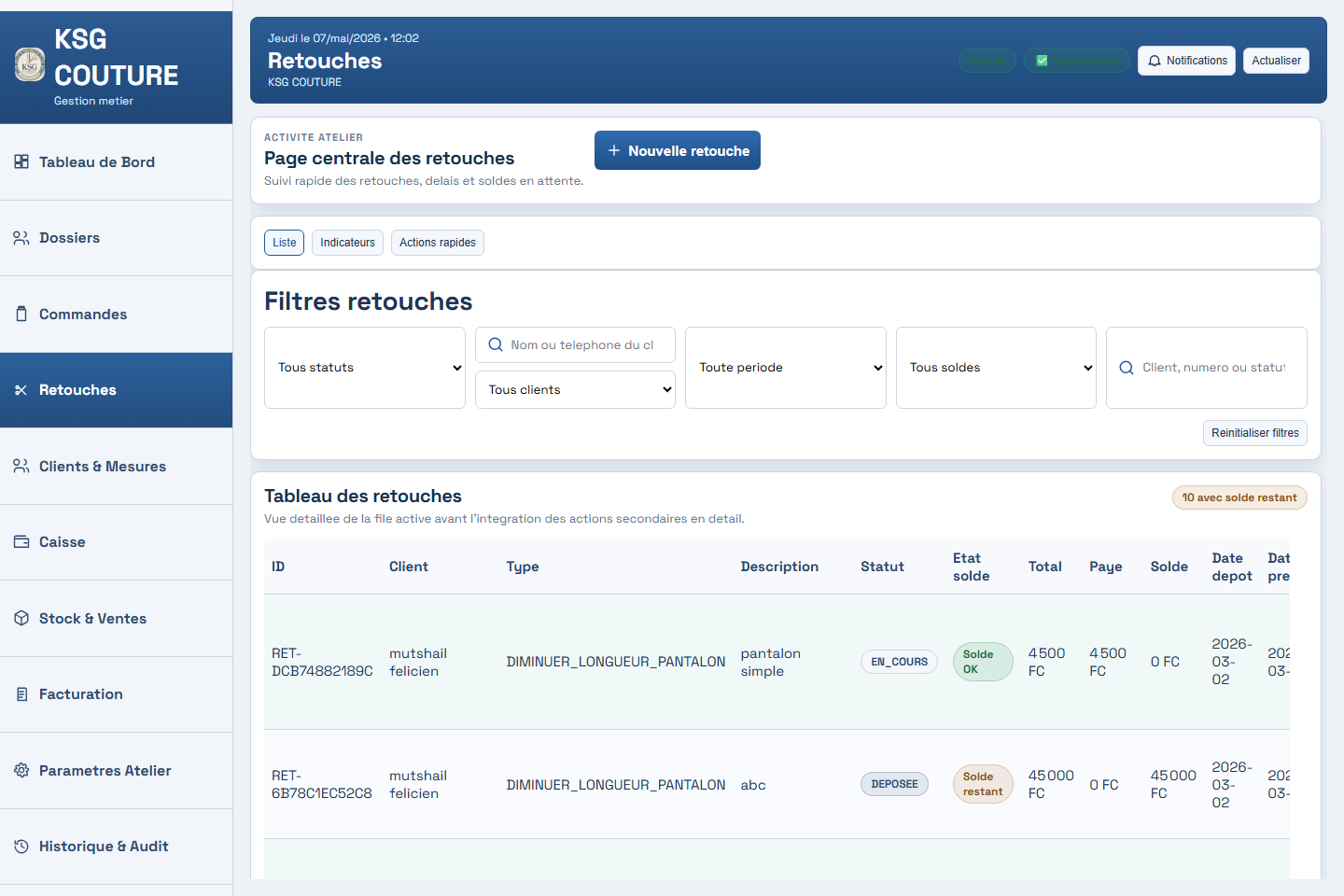1344x896 pixels.
Task: Click the green Synchronisé checkmark badge
Action: tap(1077, 61)
